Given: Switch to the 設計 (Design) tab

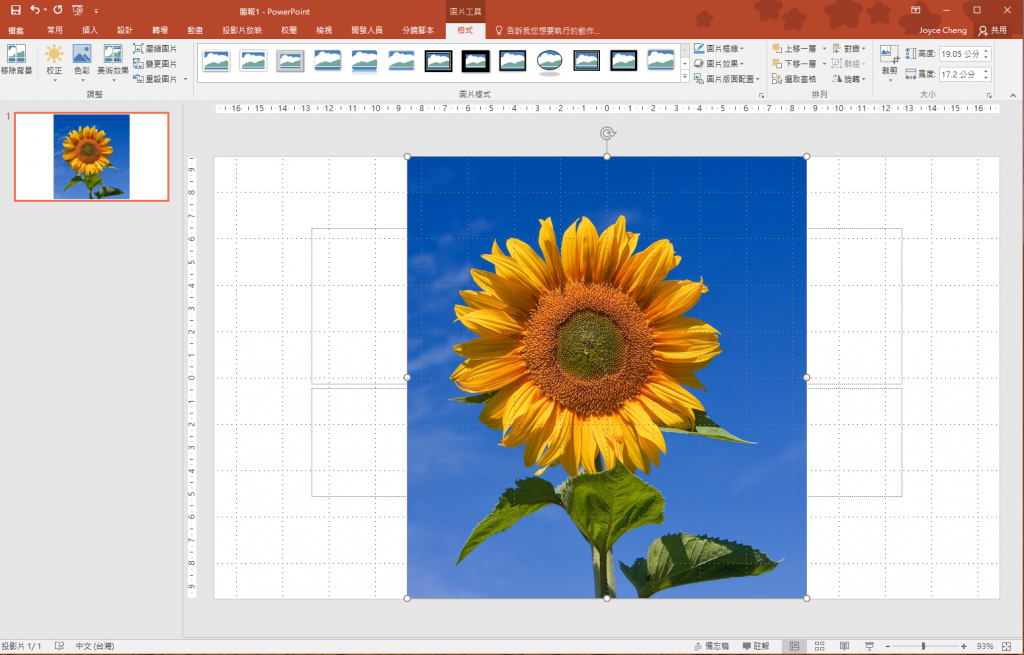Looking at the screenshot, I should [x=125, y=30].
